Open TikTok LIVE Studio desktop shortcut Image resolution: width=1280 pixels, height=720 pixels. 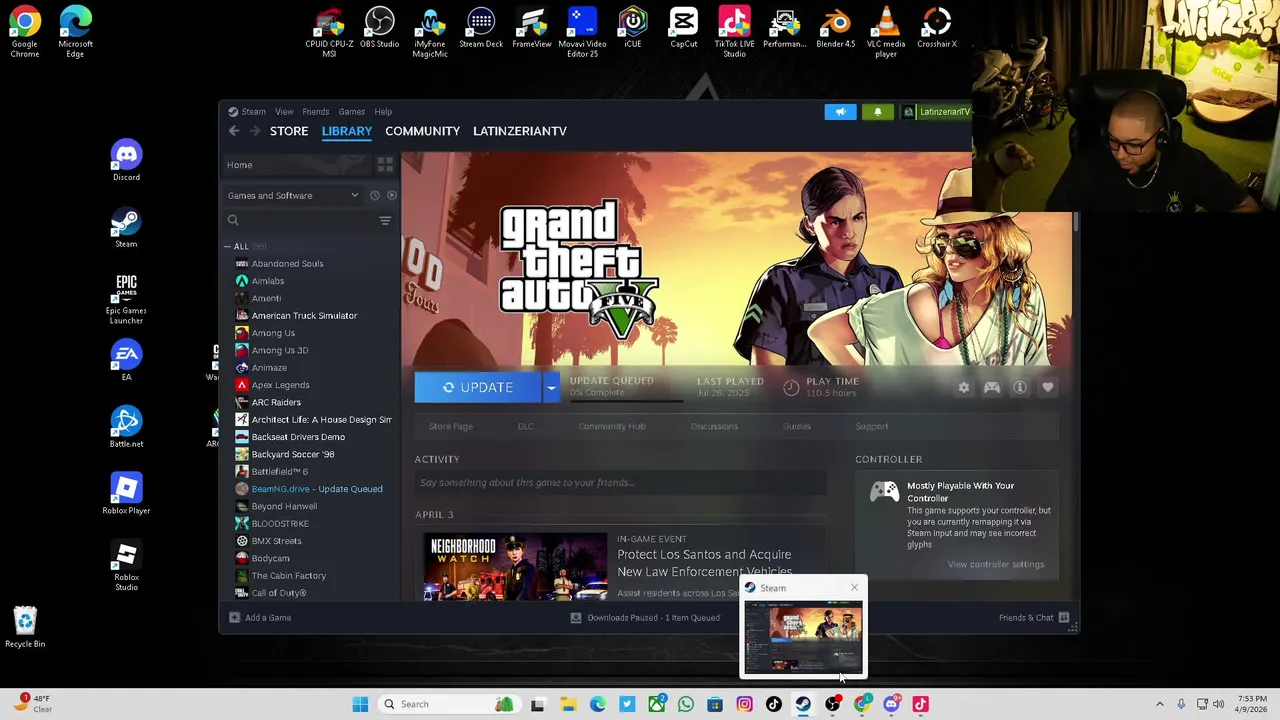click(x=734, y=32)
